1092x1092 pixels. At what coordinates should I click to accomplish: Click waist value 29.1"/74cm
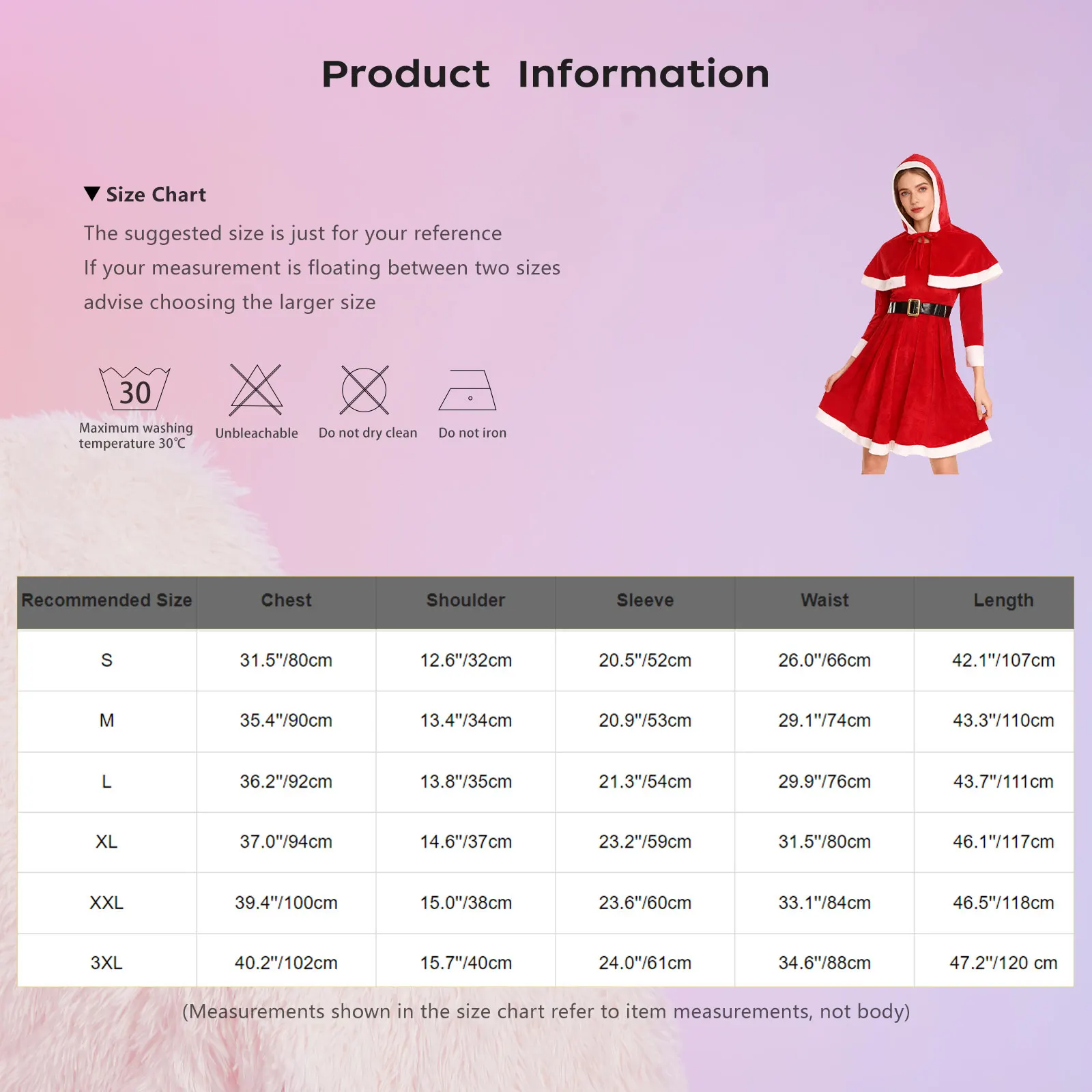click(824, 720)
